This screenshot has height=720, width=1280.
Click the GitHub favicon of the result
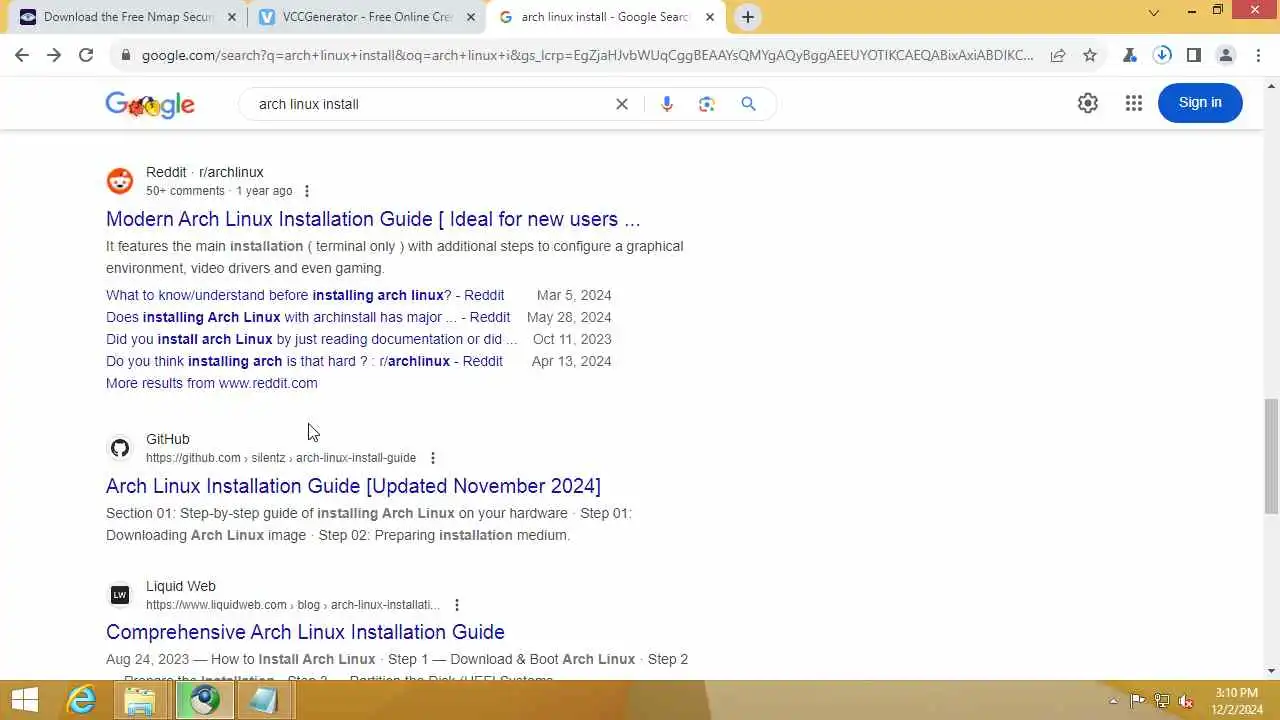tap(120, 448)
